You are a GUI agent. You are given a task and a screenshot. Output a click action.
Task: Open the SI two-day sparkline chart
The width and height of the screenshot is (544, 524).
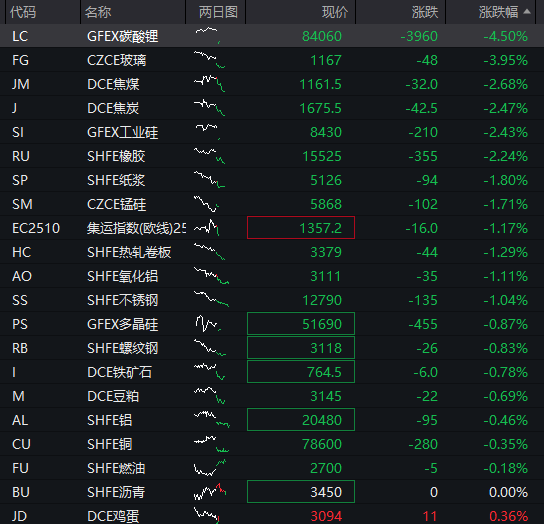tap(207, 132)
